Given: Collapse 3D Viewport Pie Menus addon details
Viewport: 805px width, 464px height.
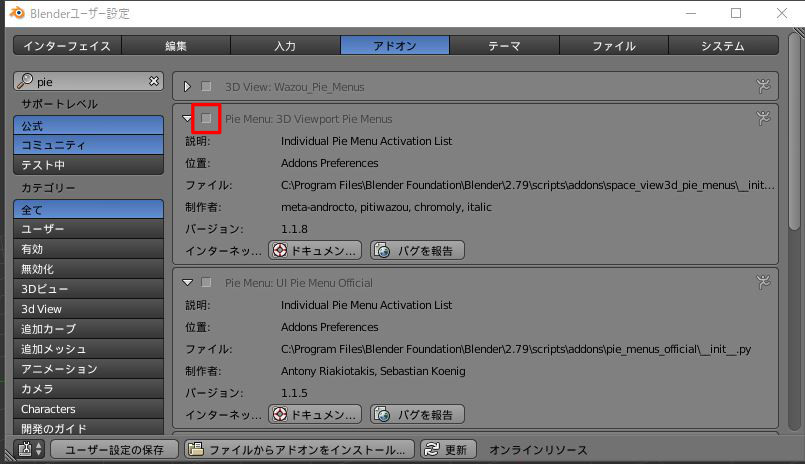Looking at the screenshot, I should [x=187, y=119].
